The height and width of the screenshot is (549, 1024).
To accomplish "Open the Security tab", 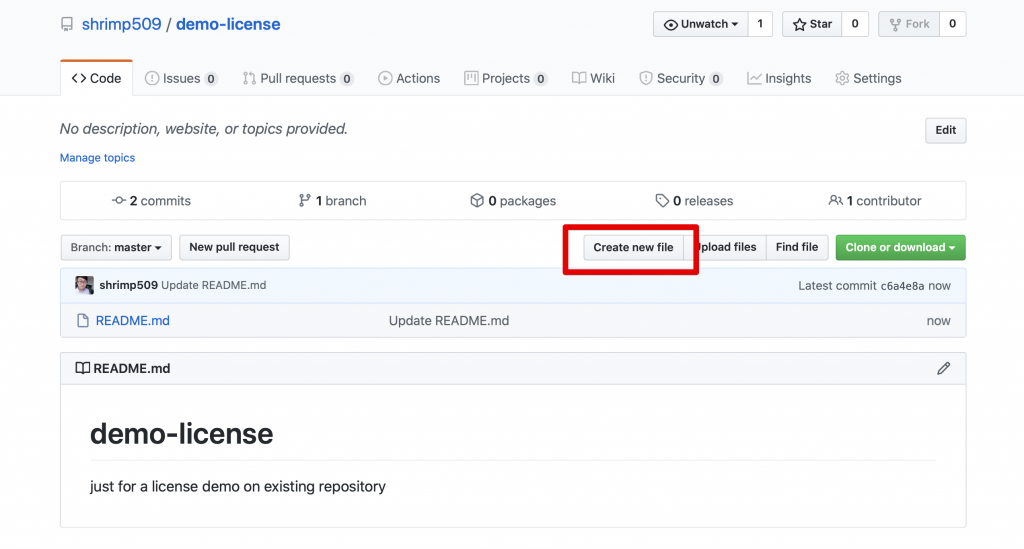I will tap(680, 78).
